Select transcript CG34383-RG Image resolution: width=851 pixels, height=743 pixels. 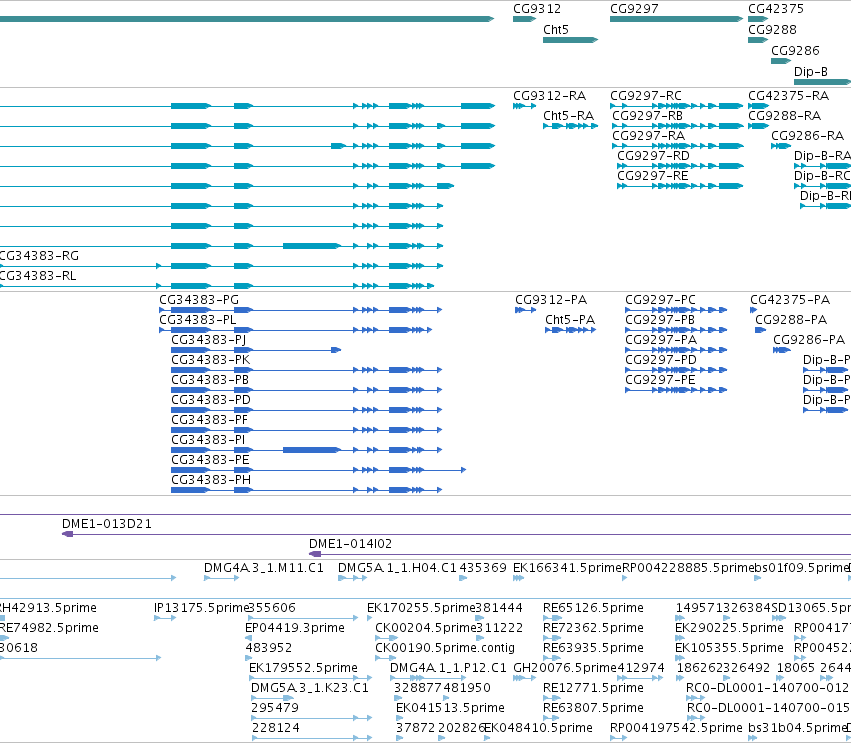tap(39, 256)
